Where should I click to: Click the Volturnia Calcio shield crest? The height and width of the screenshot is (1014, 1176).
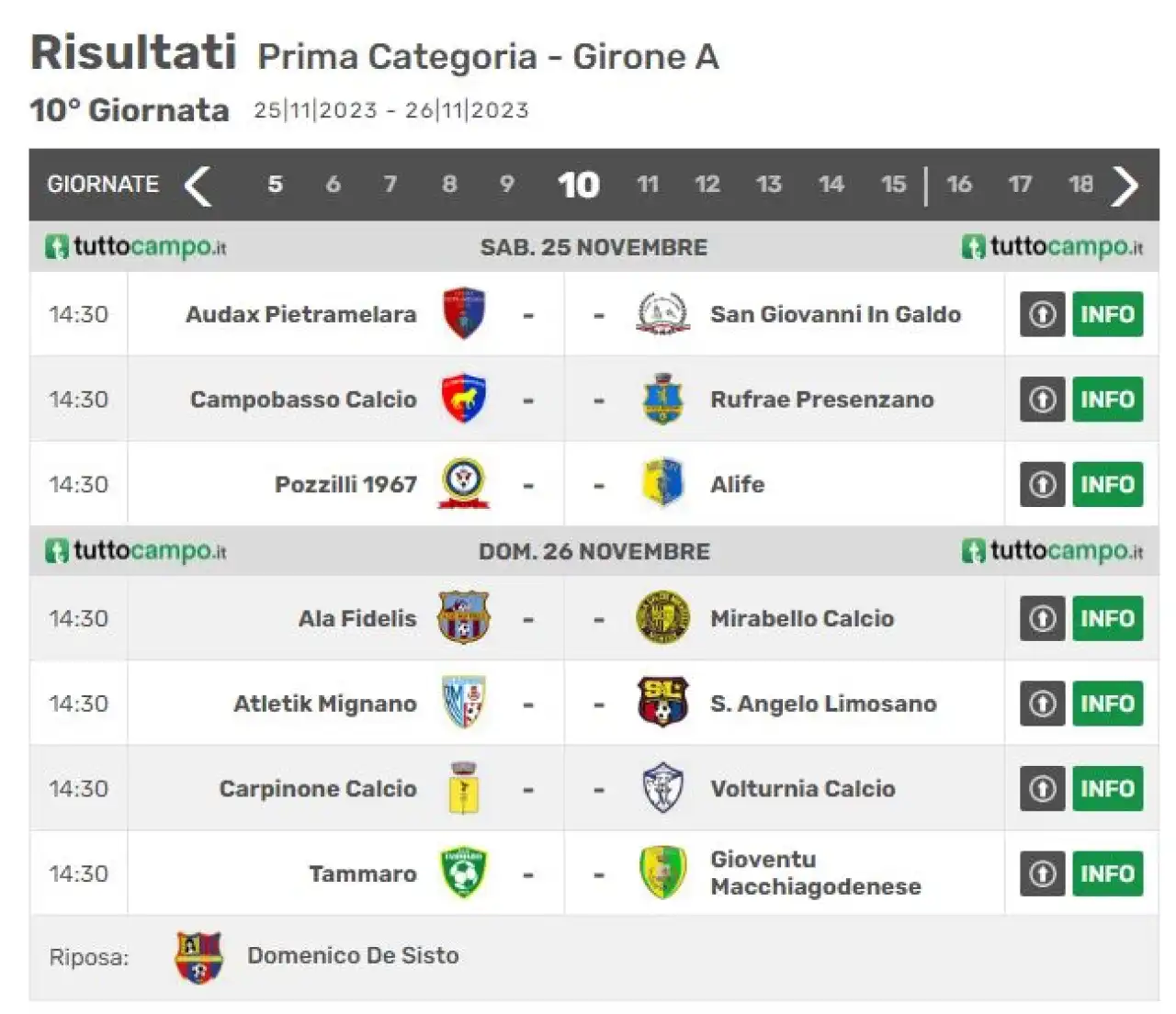pos(662,788)
